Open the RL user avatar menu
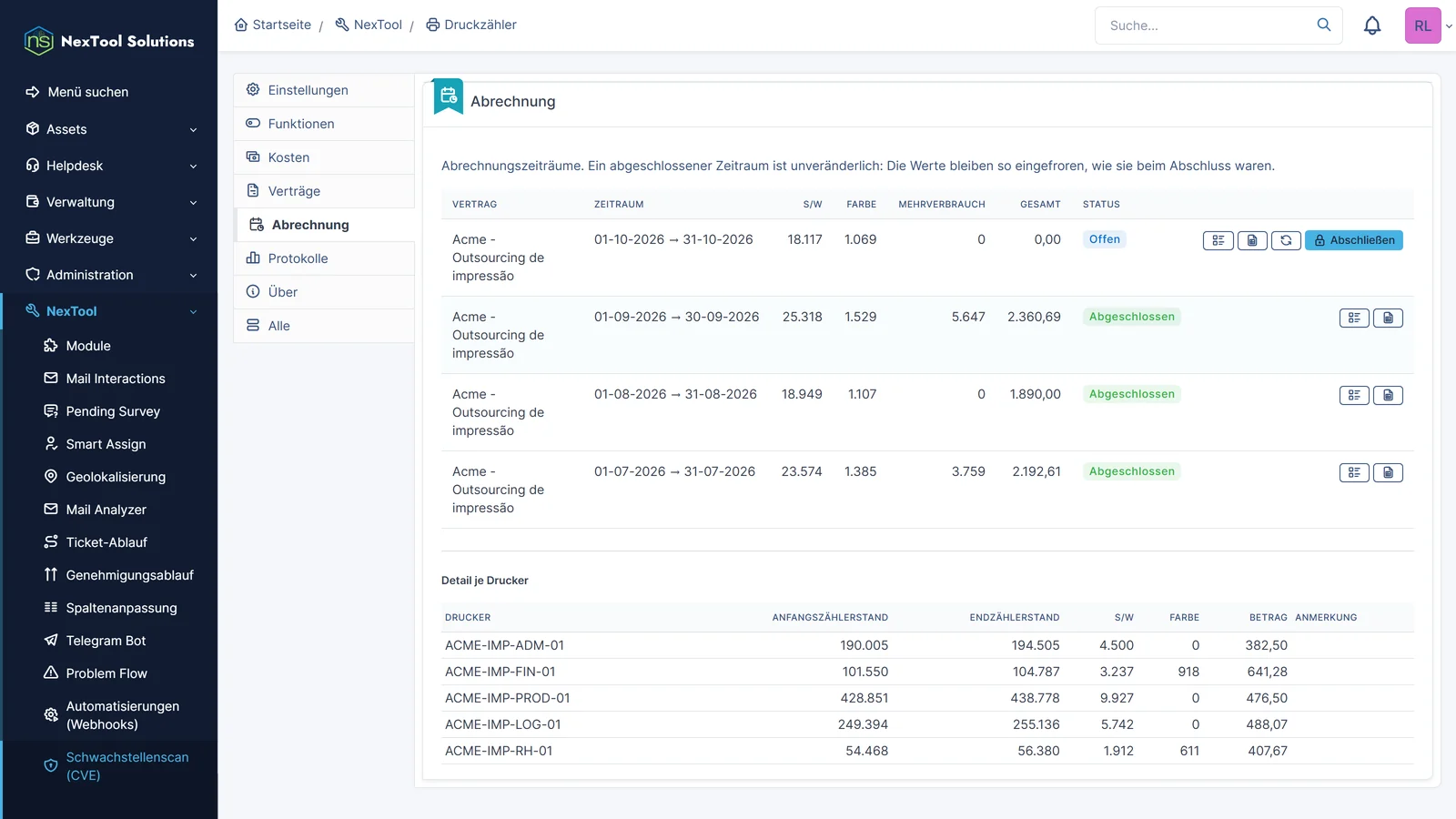The width and height of the screenshot is (1456, 819). click(x=1423, y=25)
